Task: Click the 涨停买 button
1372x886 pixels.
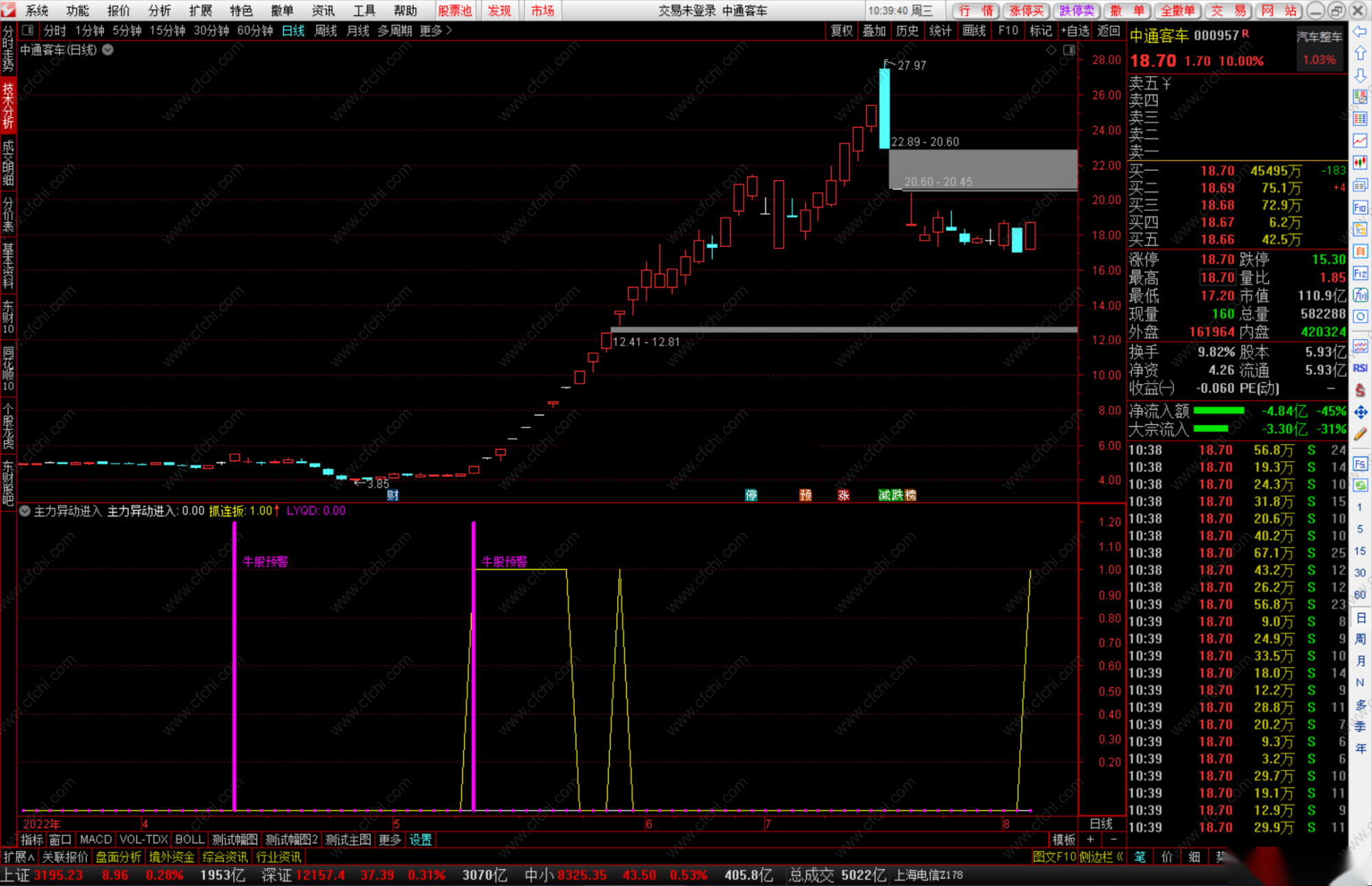Action: pos(1026,10)
